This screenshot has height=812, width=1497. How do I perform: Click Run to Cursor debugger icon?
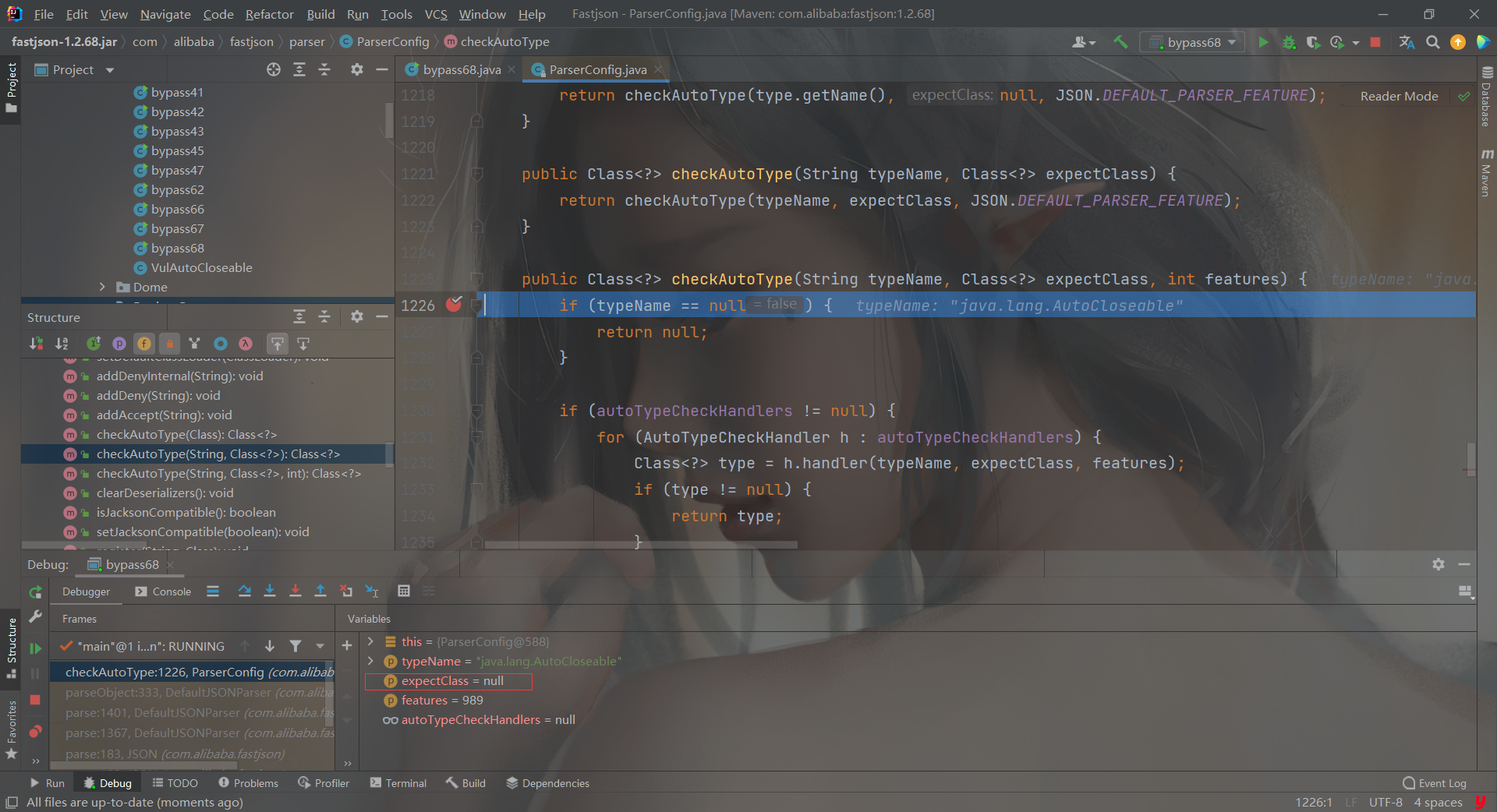pyautogui.click(x=372, y=591)
